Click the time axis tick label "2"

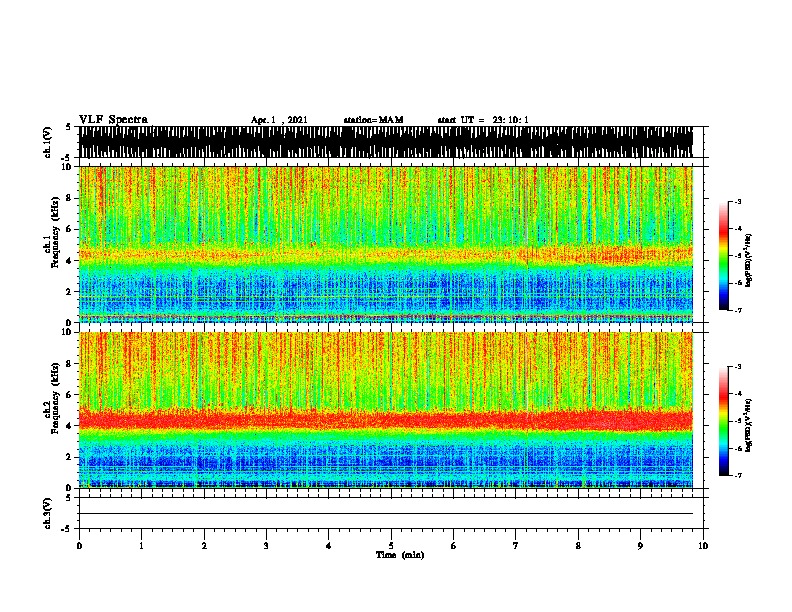[204, 546]
